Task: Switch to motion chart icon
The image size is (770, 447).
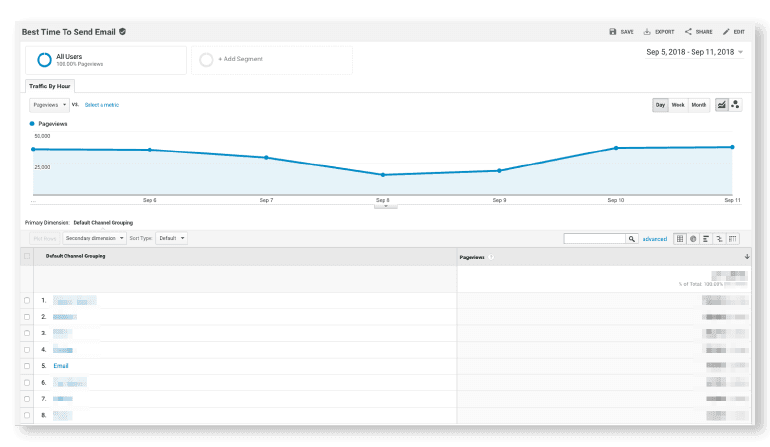Action: [736, 105]
